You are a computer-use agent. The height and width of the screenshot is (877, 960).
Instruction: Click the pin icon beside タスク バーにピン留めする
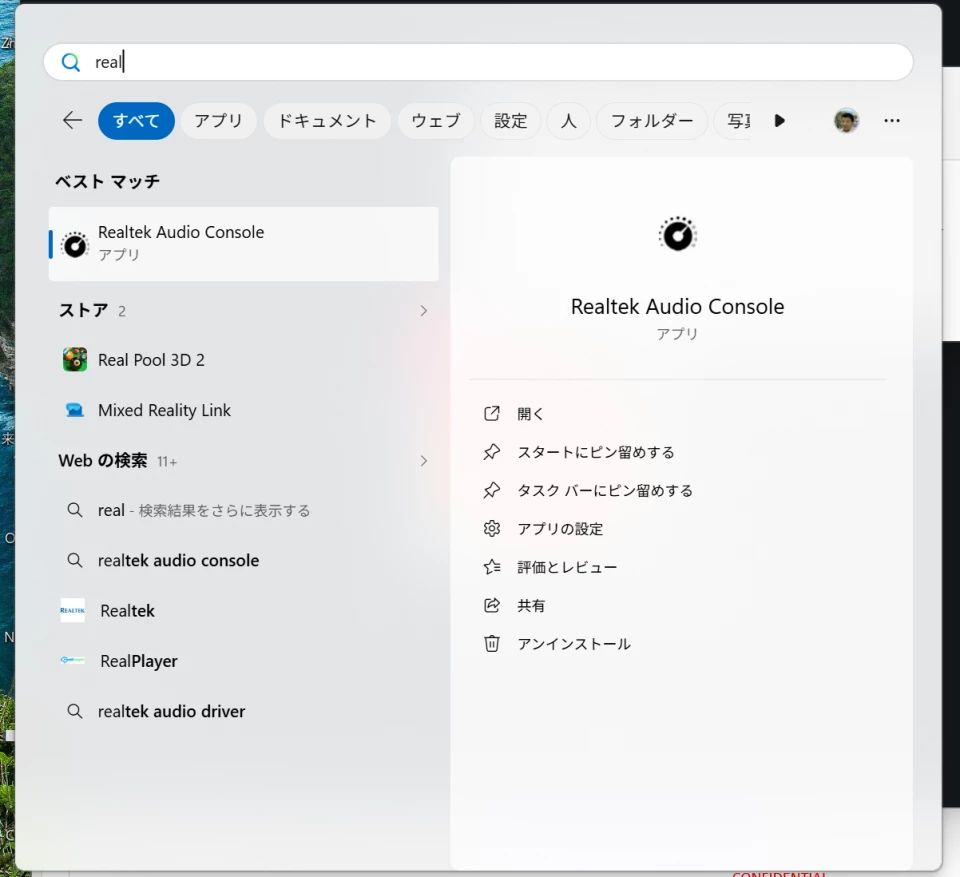click(x=492, y=491)
